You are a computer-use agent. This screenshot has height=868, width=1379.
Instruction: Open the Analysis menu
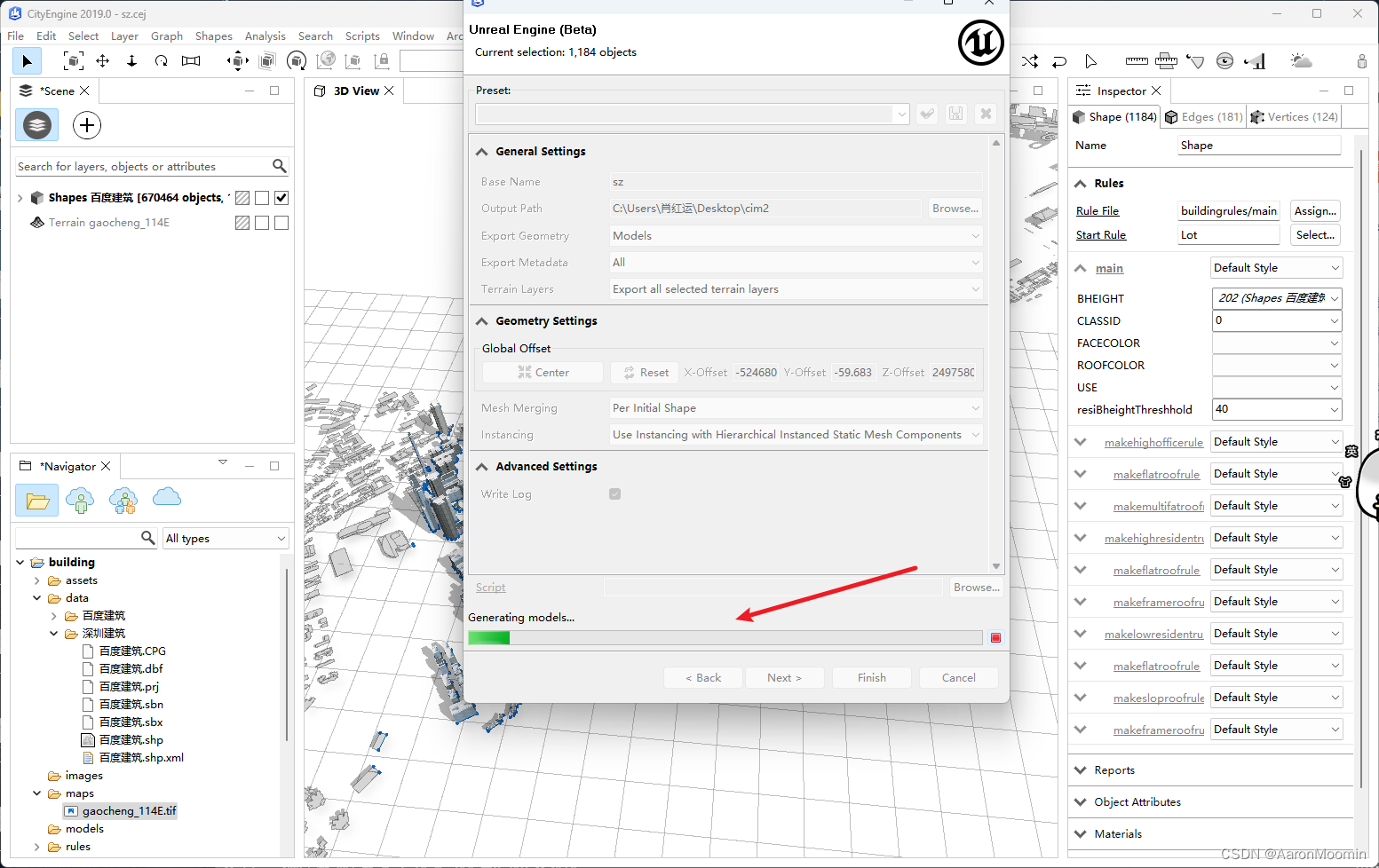[x=265, y=36]
